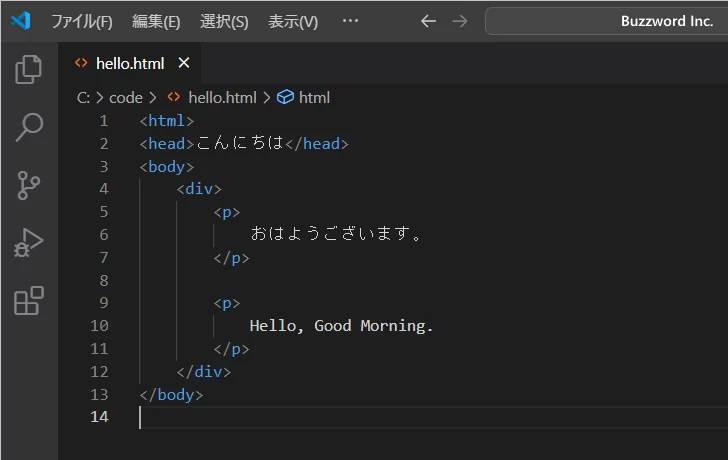The width and height of the screenshot is (728, 460).
Task: Click the C: breadcrumb segment
Action: point(83,98)
